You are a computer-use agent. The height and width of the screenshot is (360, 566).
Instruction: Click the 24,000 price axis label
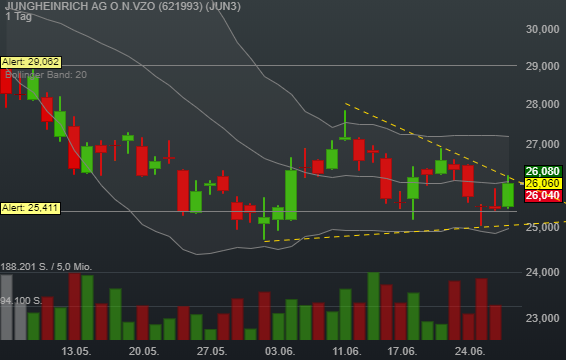point(543,272)
